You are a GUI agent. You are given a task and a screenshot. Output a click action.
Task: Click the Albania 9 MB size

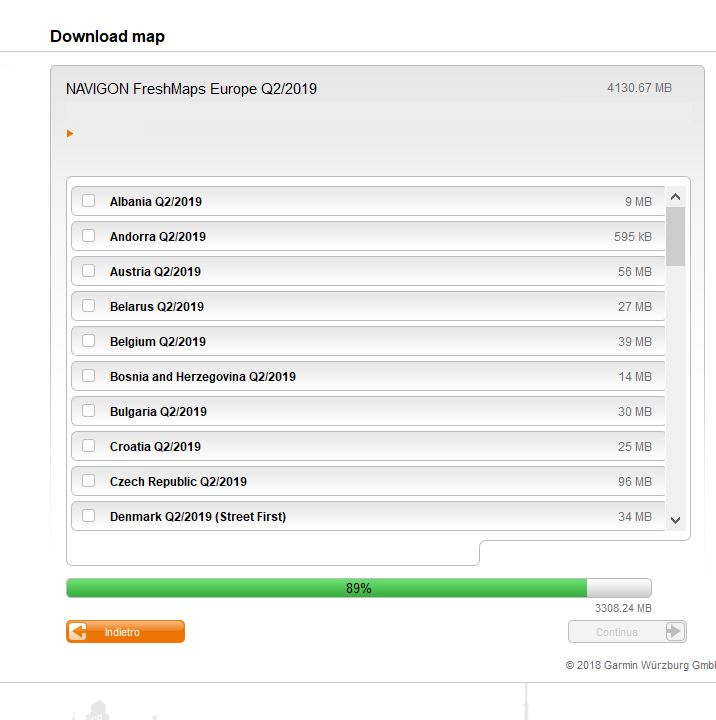pos(638,202)
